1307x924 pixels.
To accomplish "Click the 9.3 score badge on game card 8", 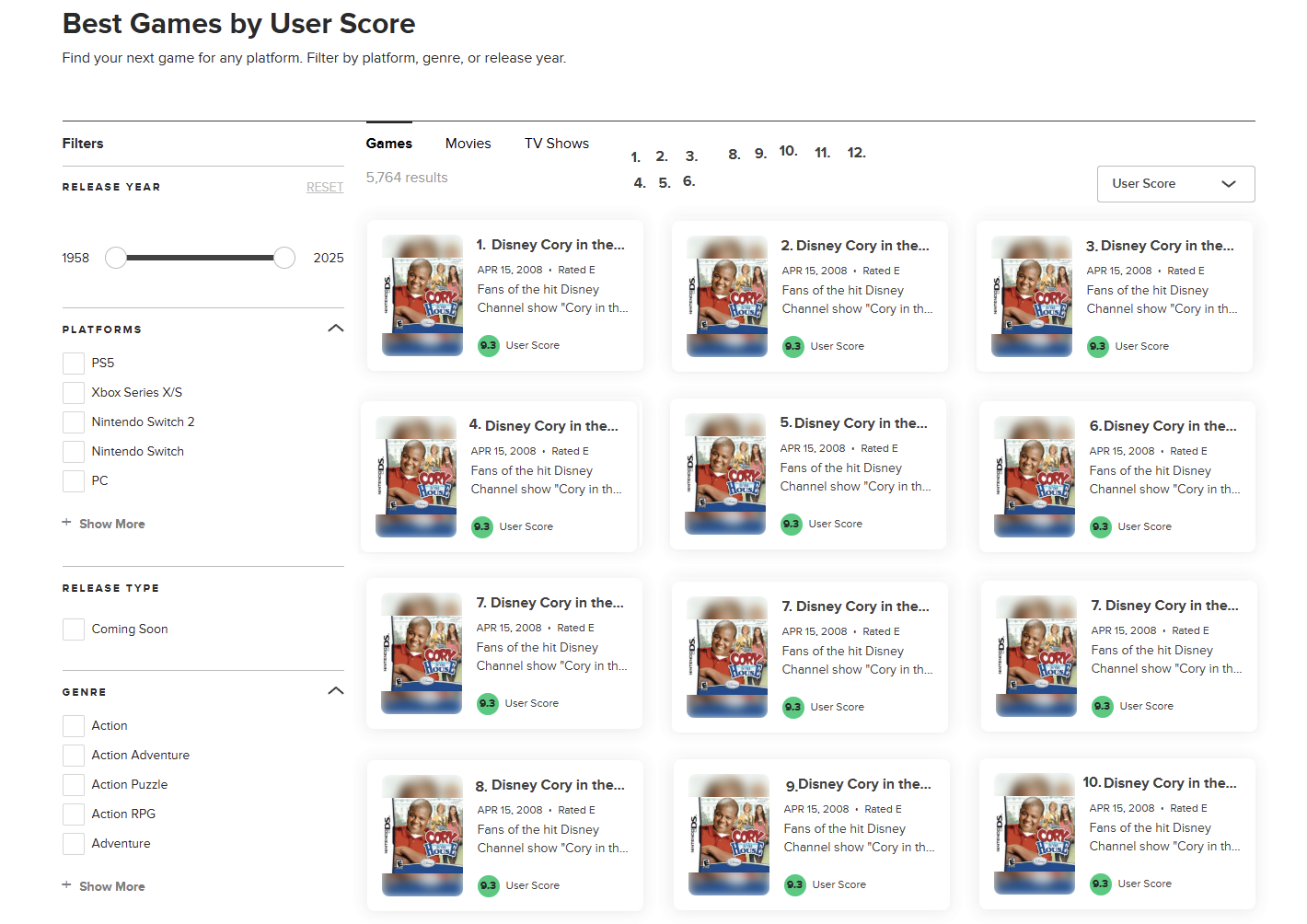I will (x=488, y=885).
